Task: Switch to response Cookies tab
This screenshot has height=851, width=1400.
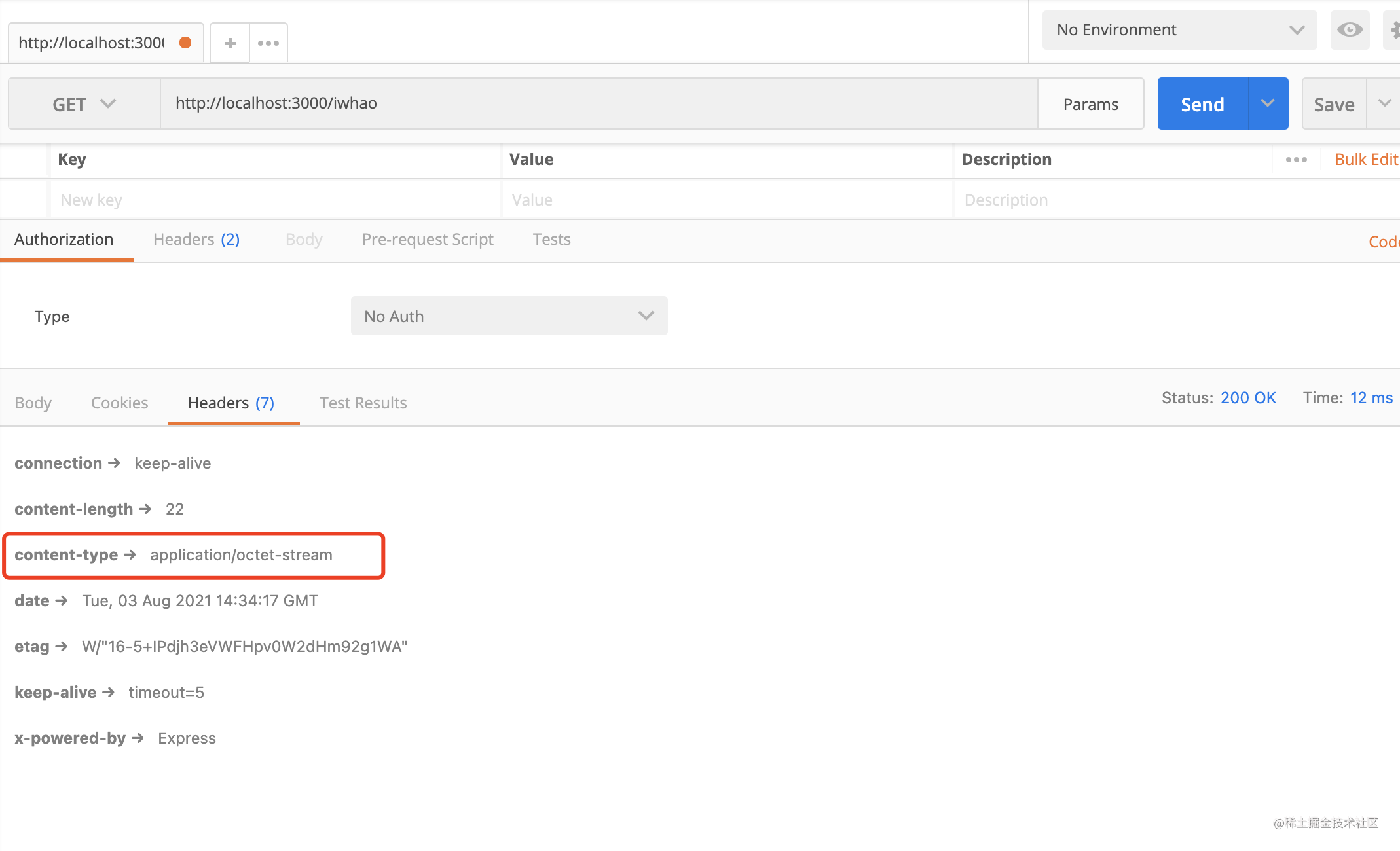Action: point(119,403)
